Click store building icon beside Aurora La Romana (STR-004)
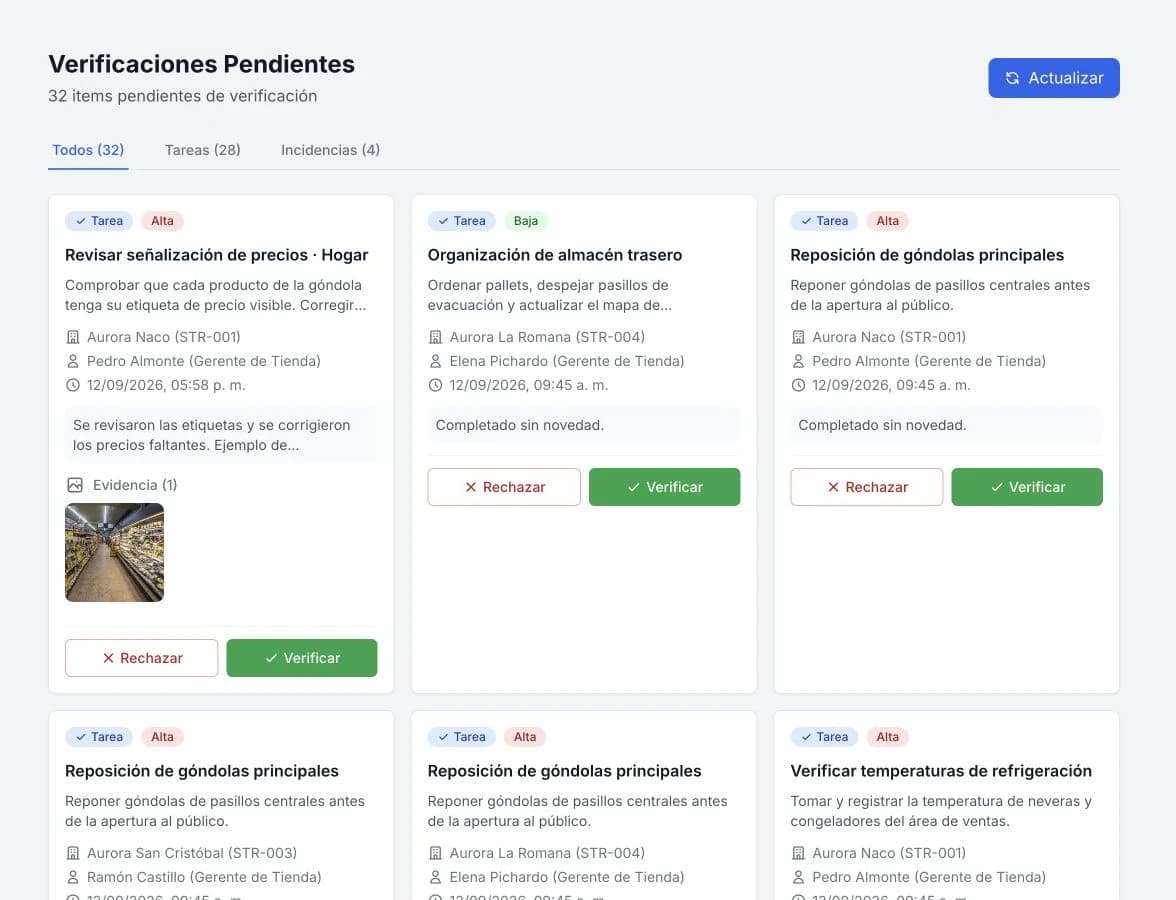The image size is (1176, 900). pos(435,338)
